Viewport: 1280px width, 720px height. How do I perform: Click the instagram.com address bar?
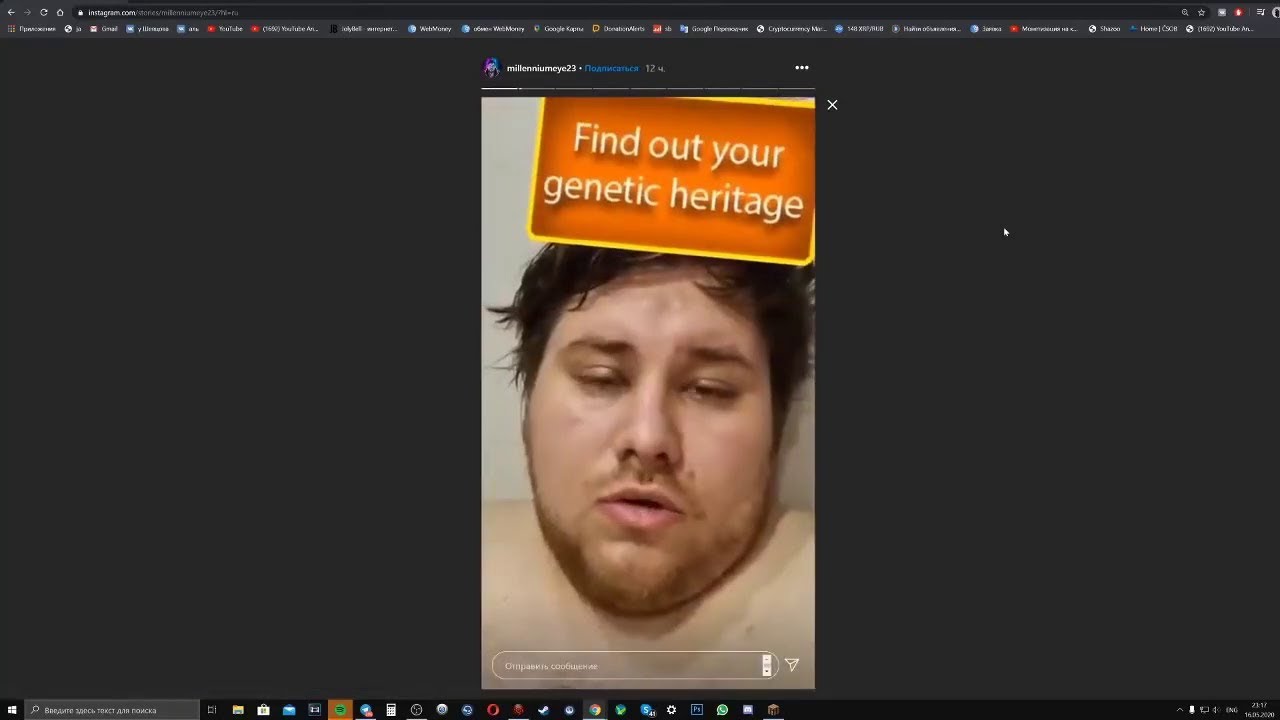click(x=630, y=12)
